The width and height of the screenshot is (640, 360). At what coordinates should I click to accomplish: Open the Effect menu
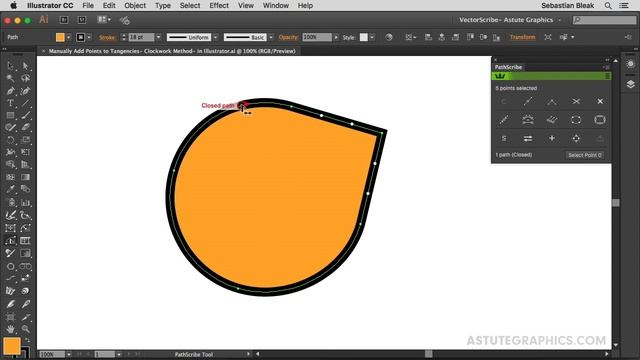coord(219,6)
